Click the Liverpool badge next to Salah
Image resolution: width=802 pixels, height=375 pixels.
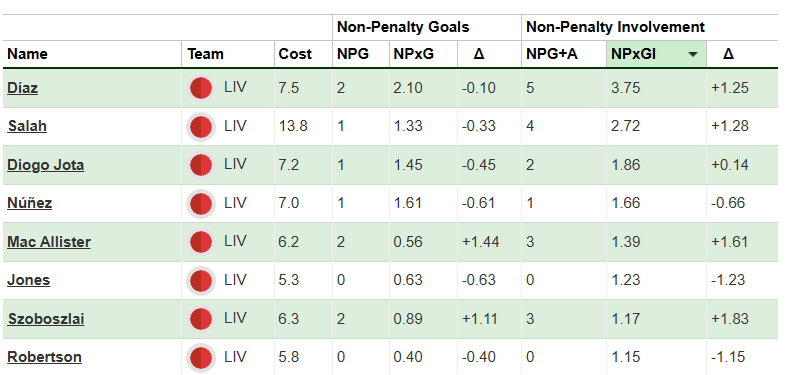[200, 126]
